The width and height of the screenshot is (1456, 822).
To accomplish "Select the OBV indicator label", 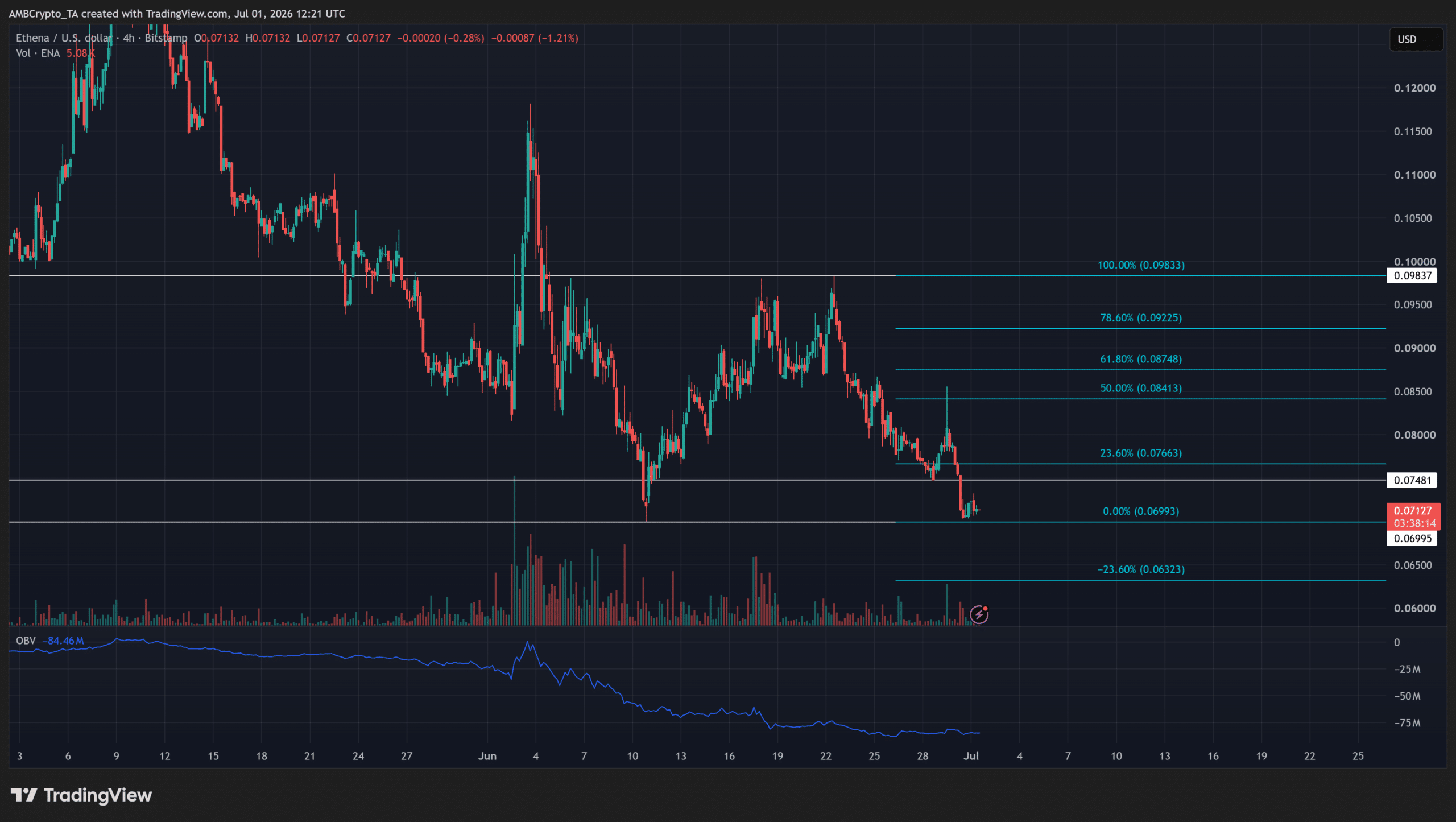I will tap(26, 641).
